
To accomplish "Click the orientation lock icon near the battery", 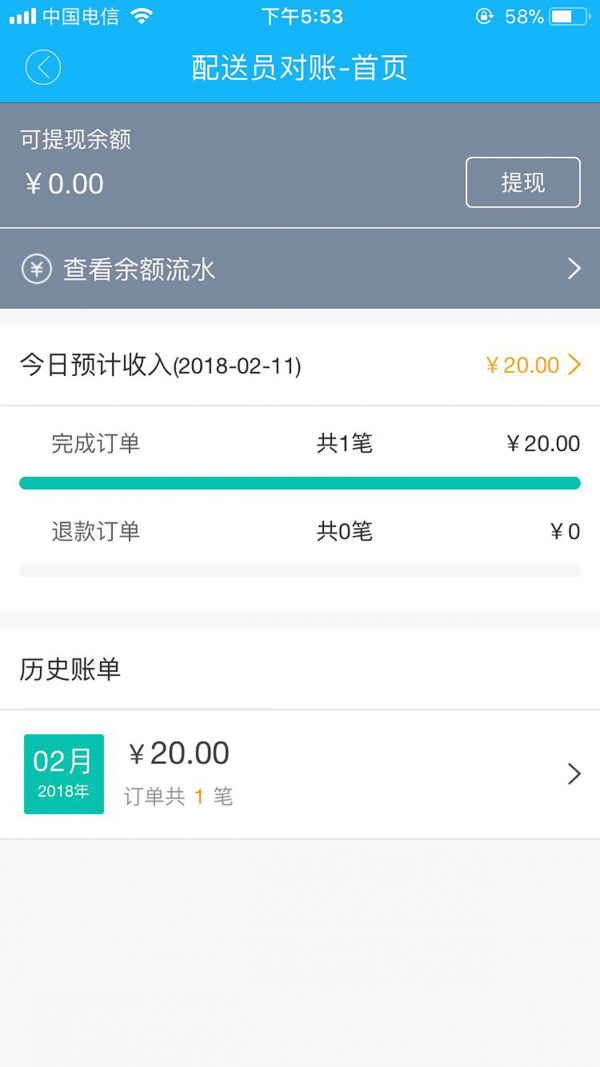I will pyautogui.click(x=486, y=15).
